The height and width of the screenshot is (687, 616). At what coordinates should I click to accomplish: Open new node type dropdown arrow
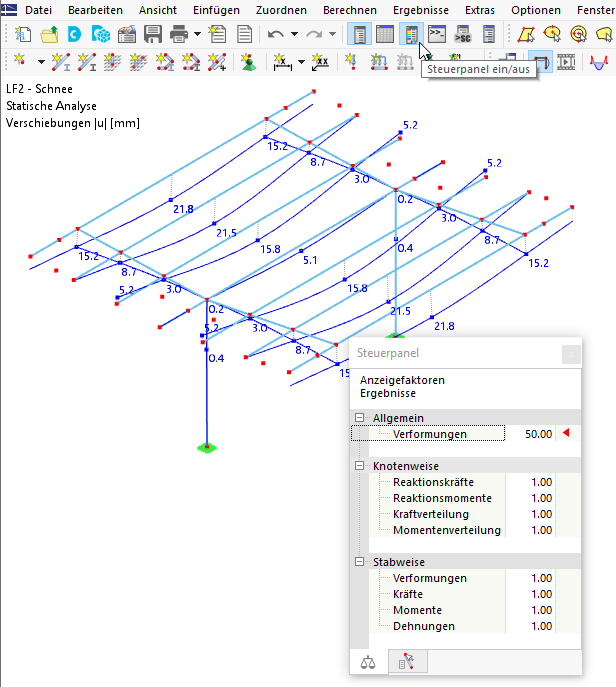[x=41, y=62]
